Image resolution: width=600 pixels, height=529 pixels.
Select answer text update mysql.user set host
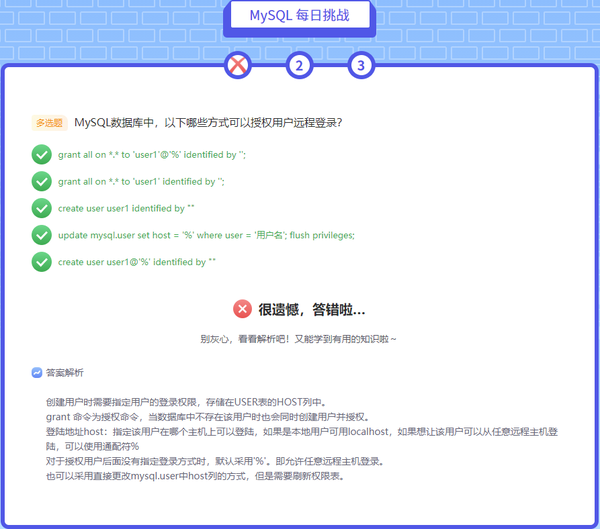[207, 235]
